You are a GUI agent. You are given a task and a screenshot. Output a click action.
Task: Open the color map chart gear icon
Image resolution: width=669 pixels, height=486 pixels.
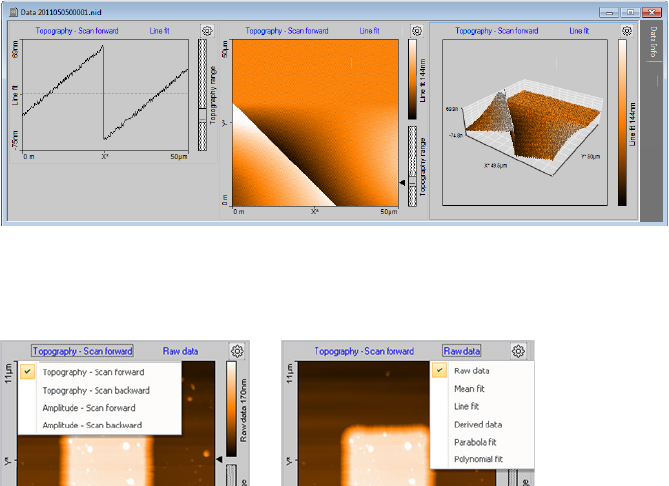point(417,31)
